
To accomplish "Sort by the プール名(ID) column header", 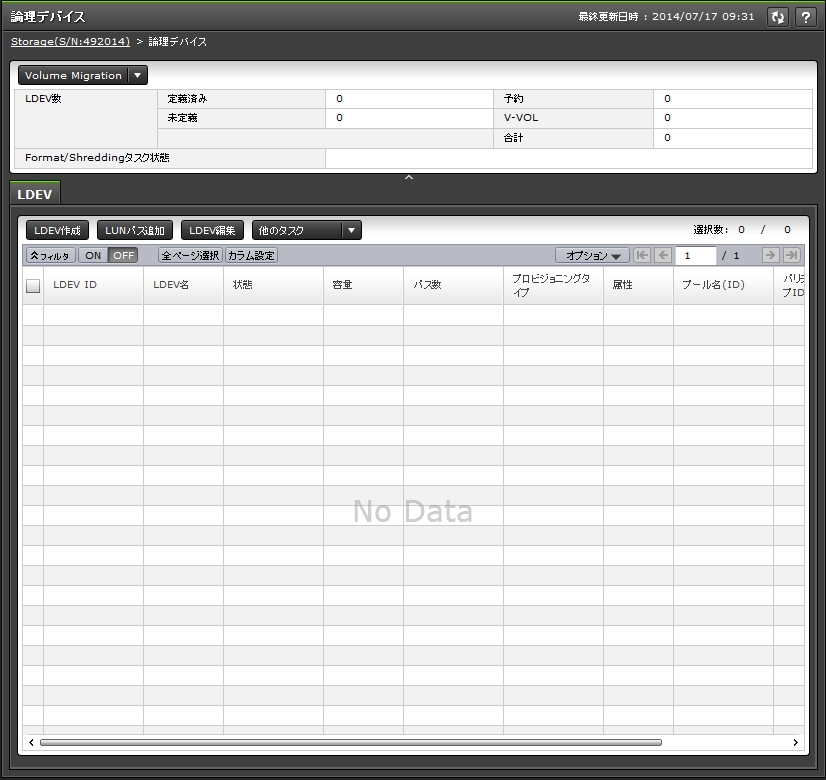I will pyautogui.click(x=723, y=285).
